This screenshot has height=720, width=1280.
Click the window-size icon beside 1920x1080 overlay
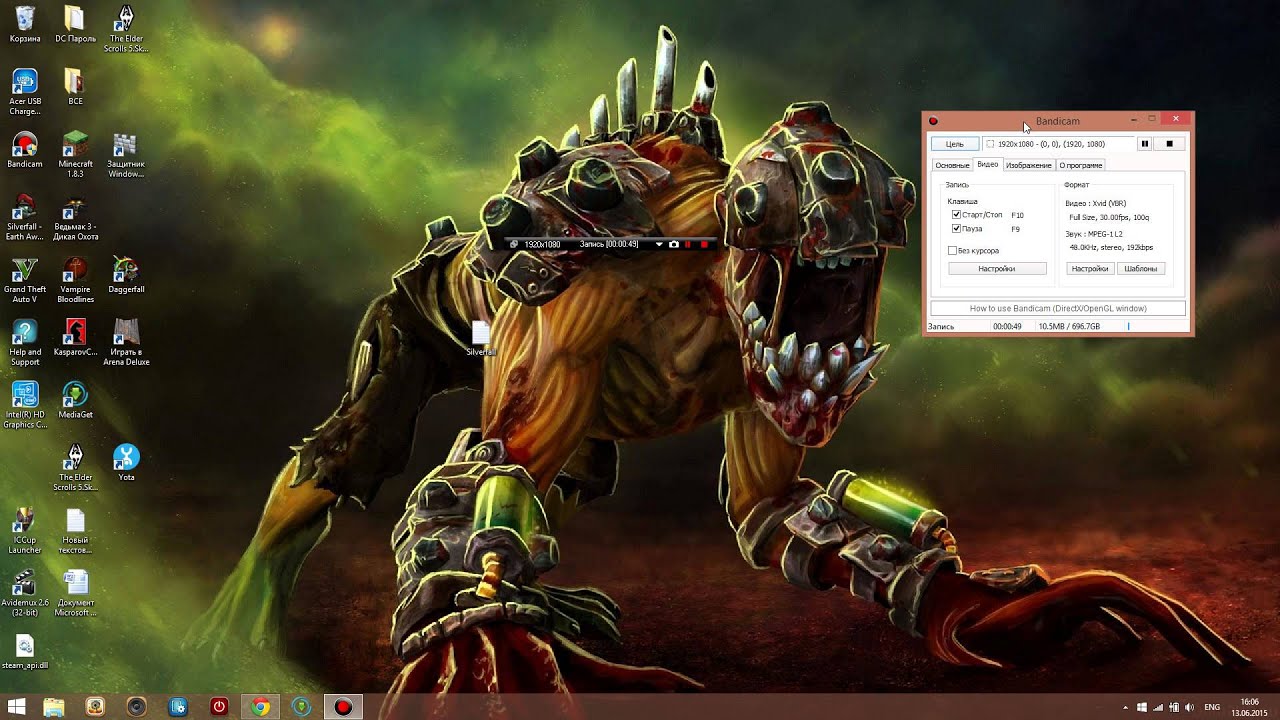pos(514,244)
